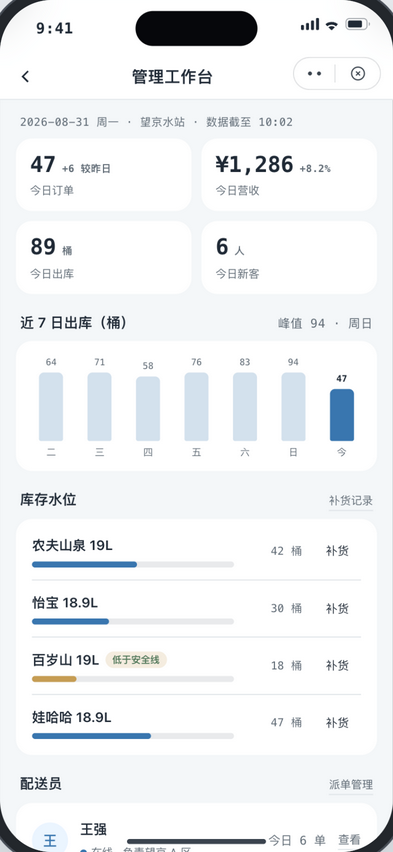
Task: Open the 今日出库 89 桶 card
Action: [104, 258]
